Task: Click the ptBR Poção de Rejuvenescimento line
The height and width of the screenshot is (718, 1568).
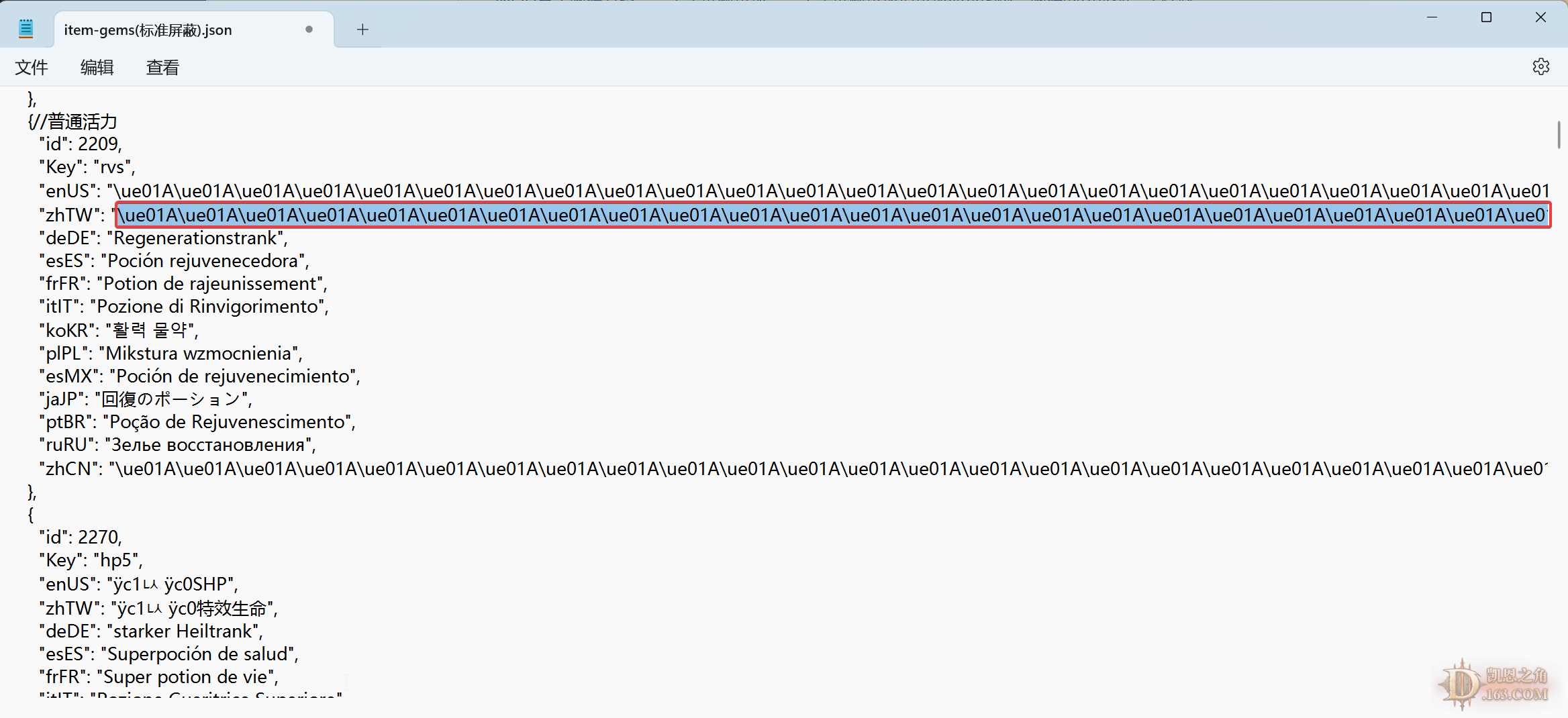Action: [x=197, y=422]
